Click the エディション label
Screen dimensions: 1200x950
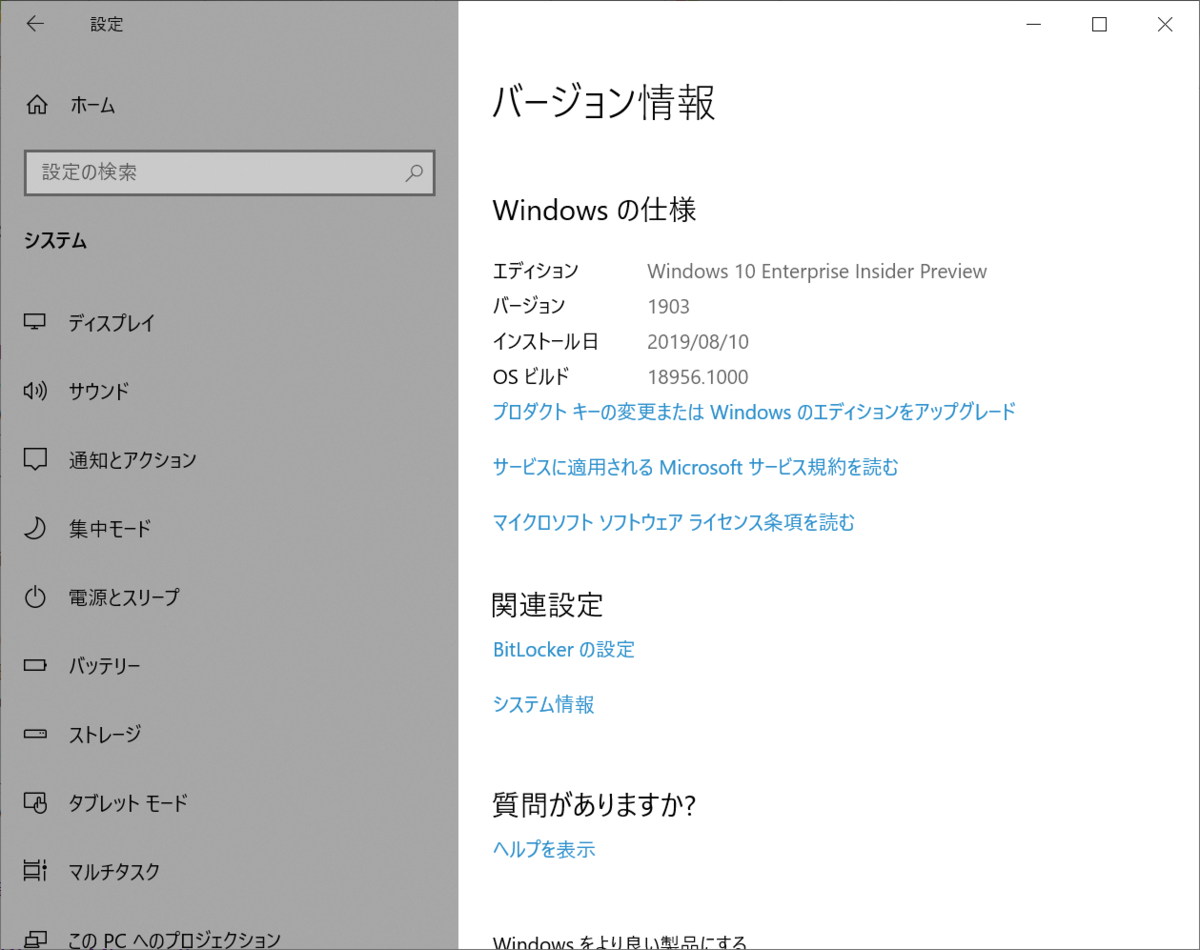(536, 271)
